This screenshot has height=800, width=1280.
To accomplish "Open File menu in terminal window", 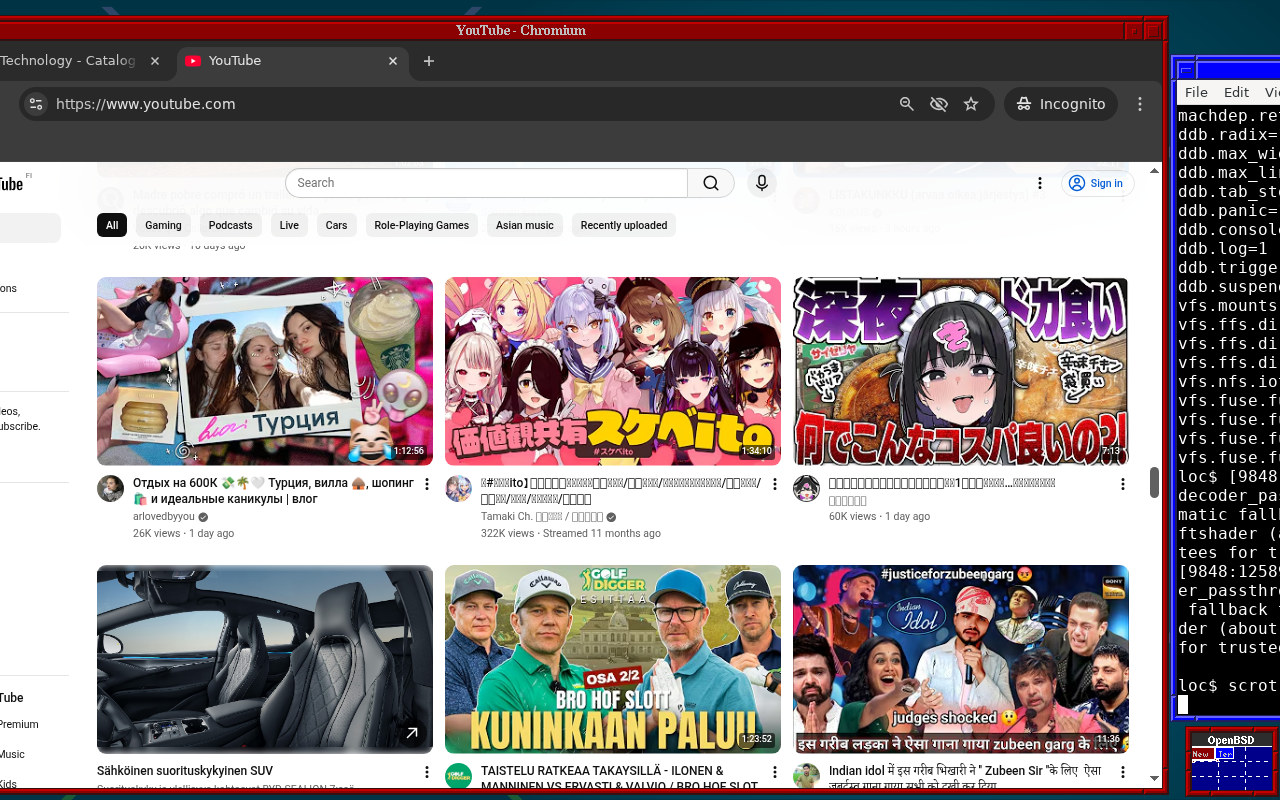I will pyautogui.click(x=1196, y=92).
